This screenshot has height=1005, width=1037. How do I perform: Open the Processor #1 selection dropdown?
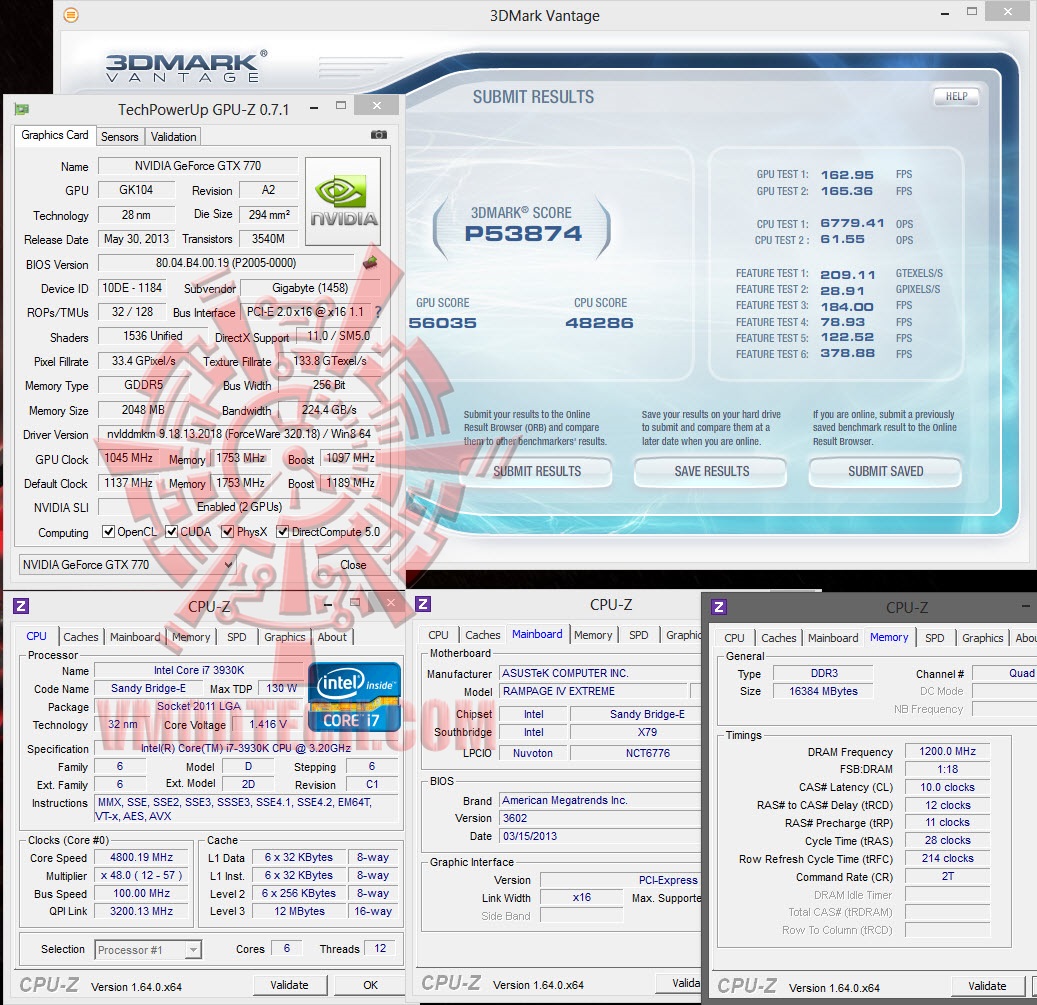click(x=147, y=949)
